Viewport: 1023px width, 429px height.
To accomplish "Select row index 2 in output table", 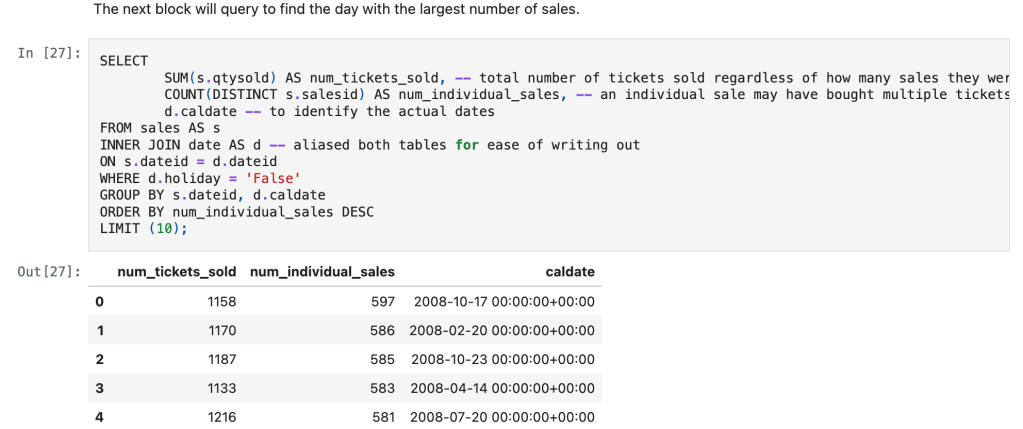I will coord(98,359).
